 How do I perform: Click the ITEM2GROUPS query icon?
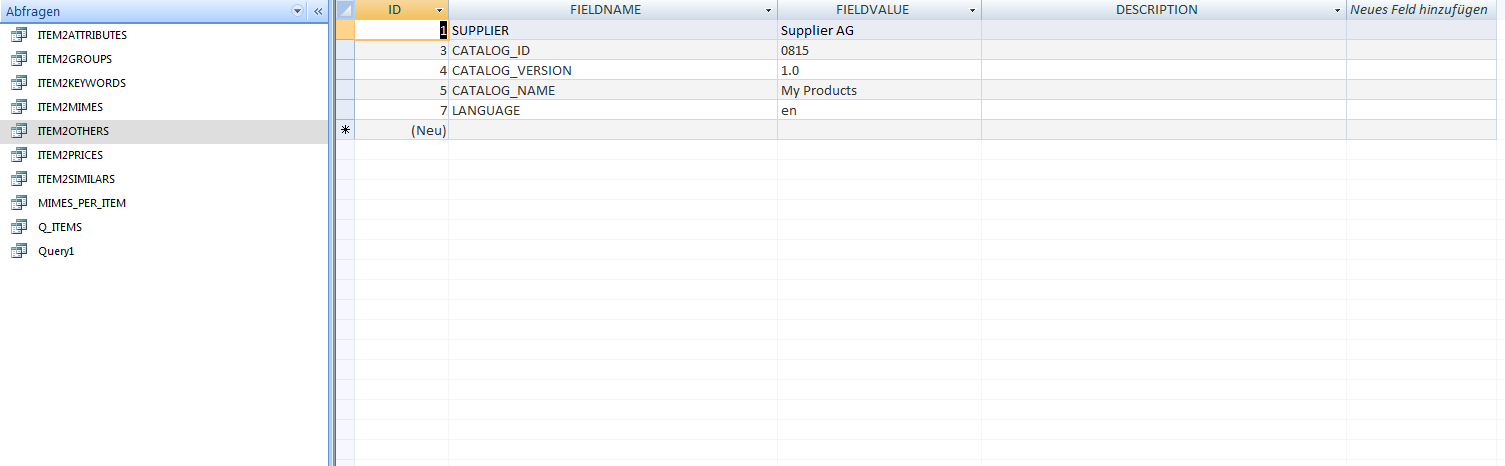pyautogui.click(x=18, y=59)
